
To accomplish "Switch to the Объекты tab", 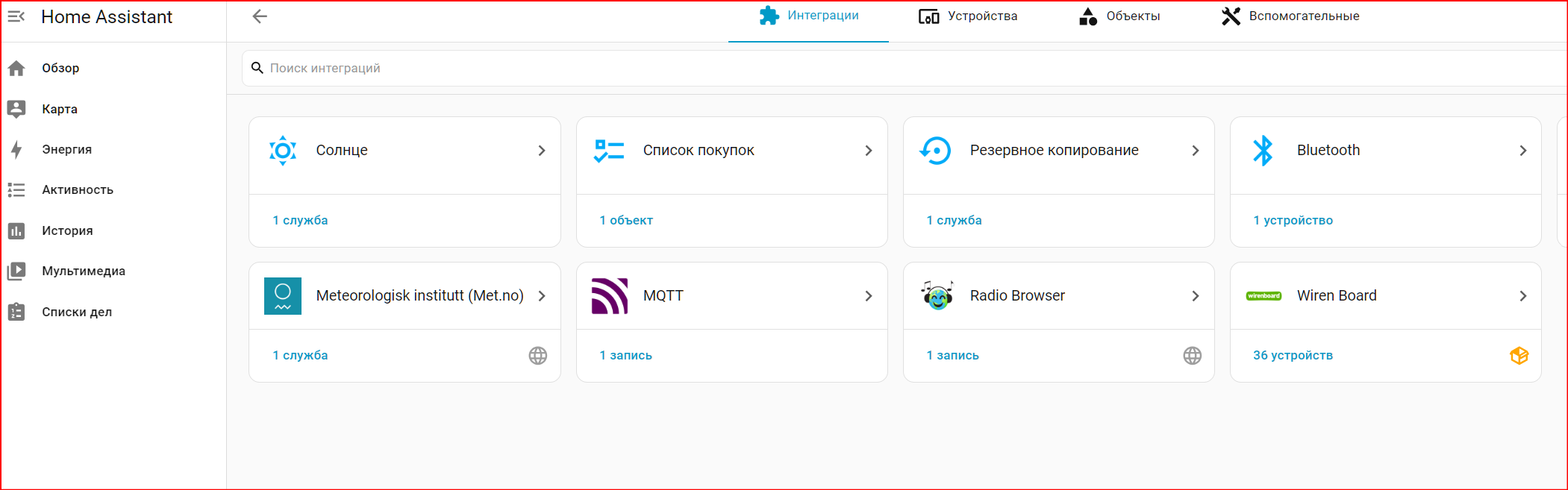I will click(1119, 16).
